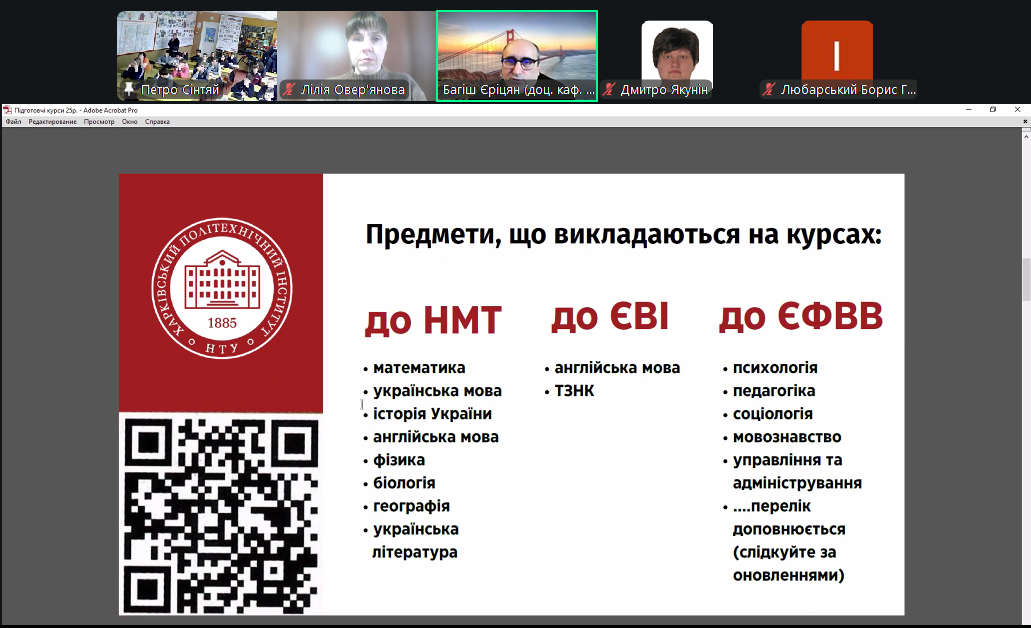The image size is (1031, 628).
Task: Select Дмитро Якунін participant tile
Action: [x=677, y=56]
